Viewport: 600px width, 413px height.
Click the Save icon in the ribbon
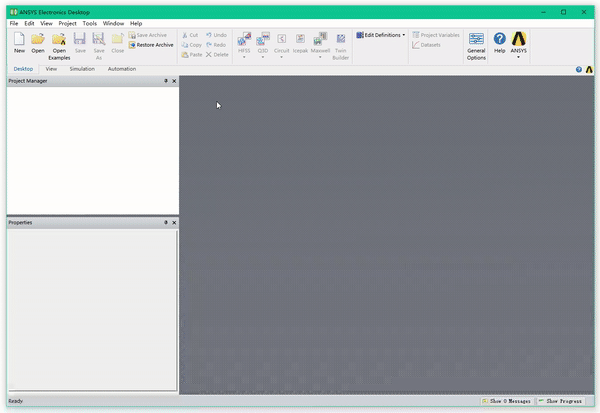pyautogui.click(x=80, y=39)
